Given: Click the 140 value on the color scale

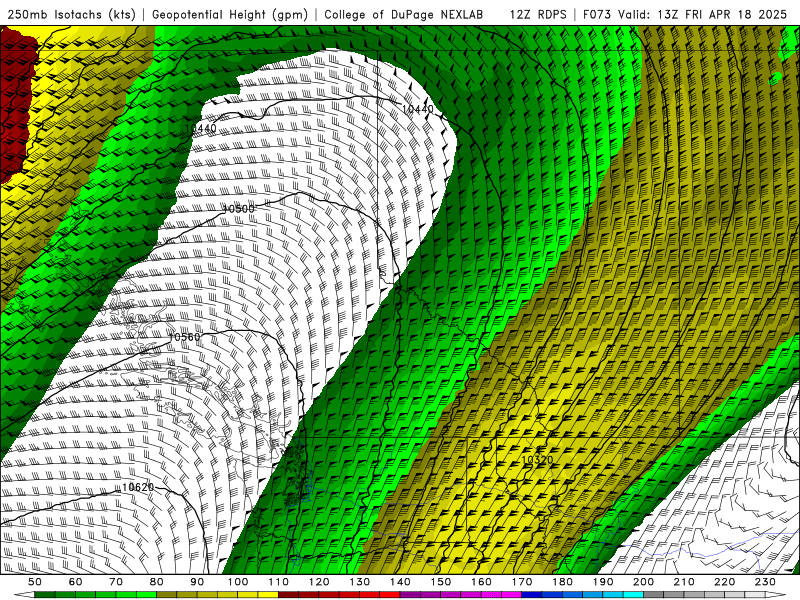Looking at the screenshot, I should click(x=400, y=582).
